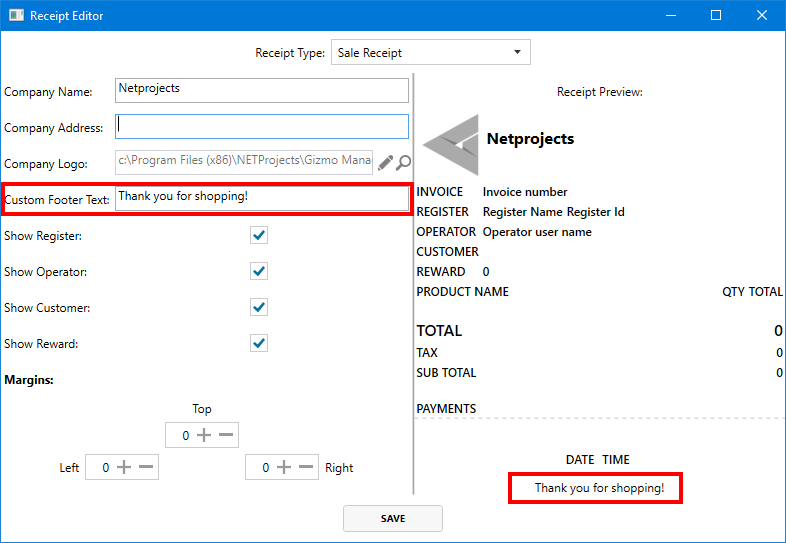
Task: Click the 'Invoice number' preview text
Action: 525,192
